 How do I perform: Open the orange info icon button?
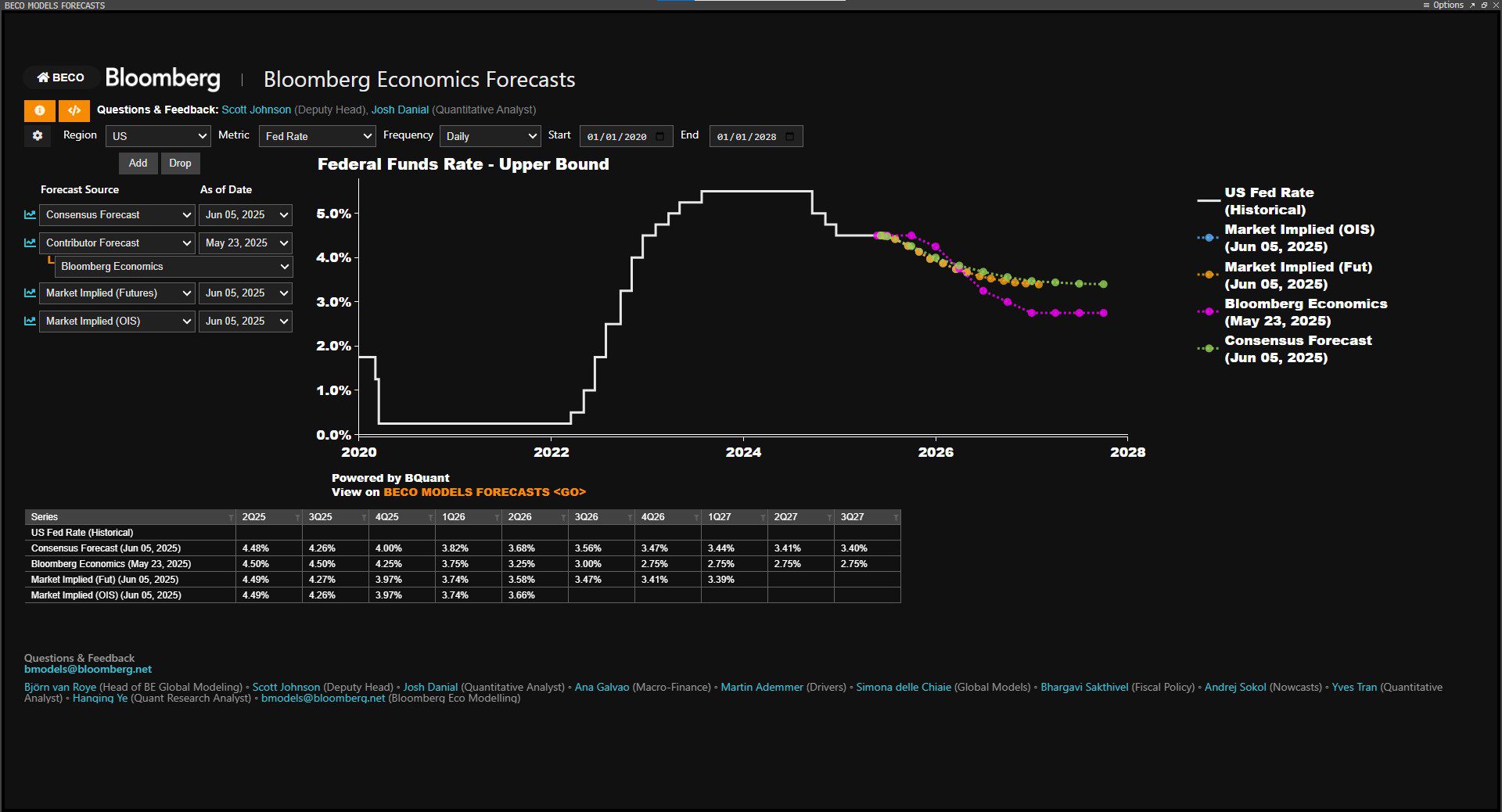tap(39, 110)
